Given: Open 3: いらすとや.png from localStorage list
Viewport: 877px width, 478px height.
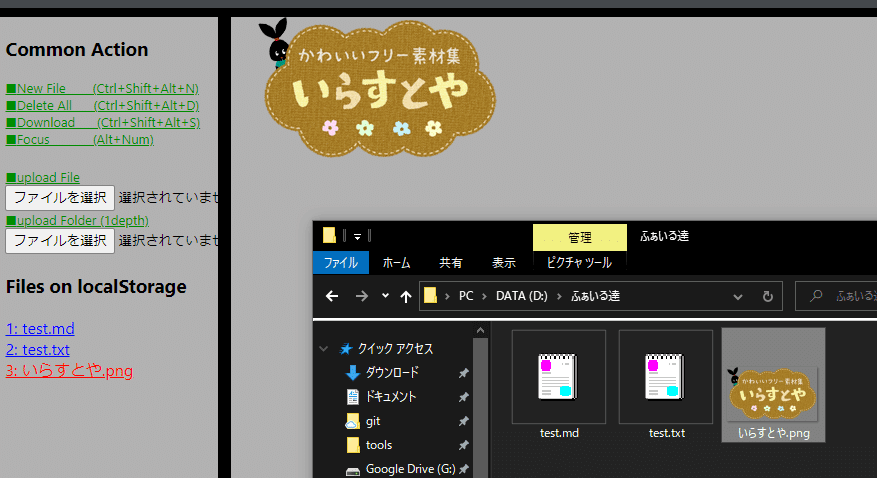Looking at the screenshot, I should click(x=69, y=371).
